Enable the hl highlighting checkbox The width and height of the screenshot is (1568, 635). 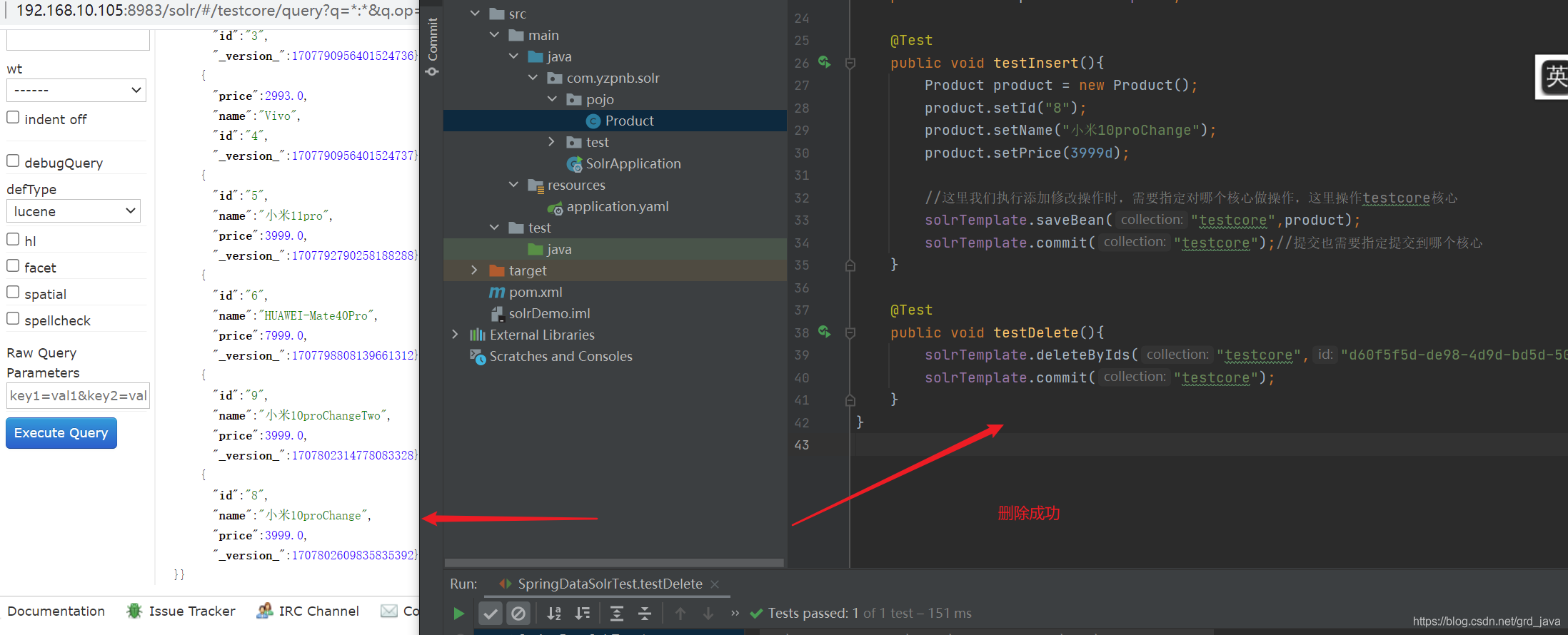pos(13,240)
